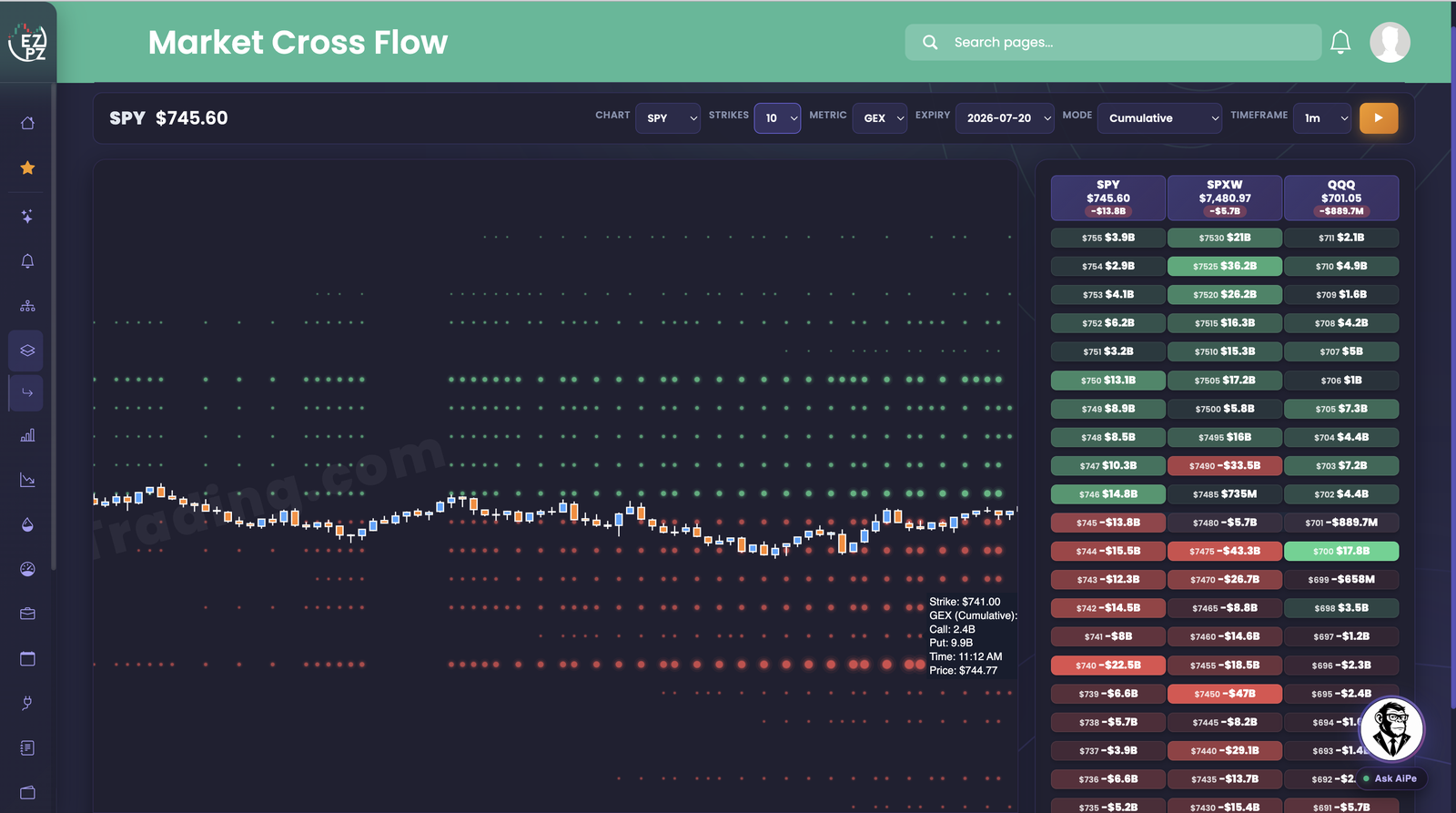Open the sidebar bell alerts icon
Image resolution: width=1456 pixels, height=813 pixels.
click(27, 261)
